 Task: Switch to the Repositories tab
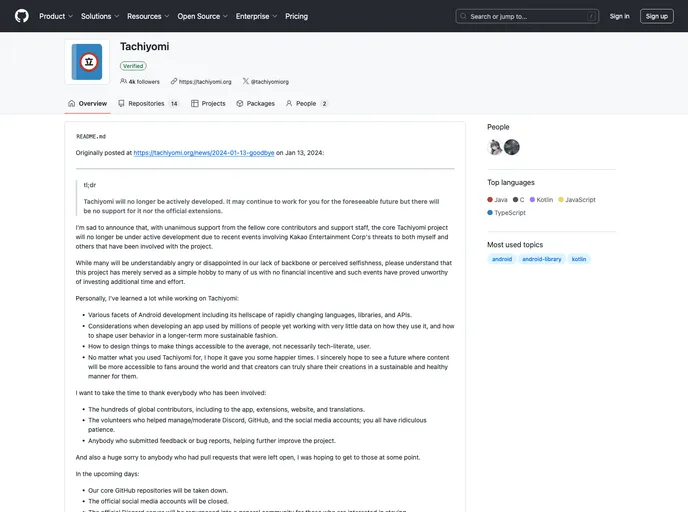click(148, 104)
